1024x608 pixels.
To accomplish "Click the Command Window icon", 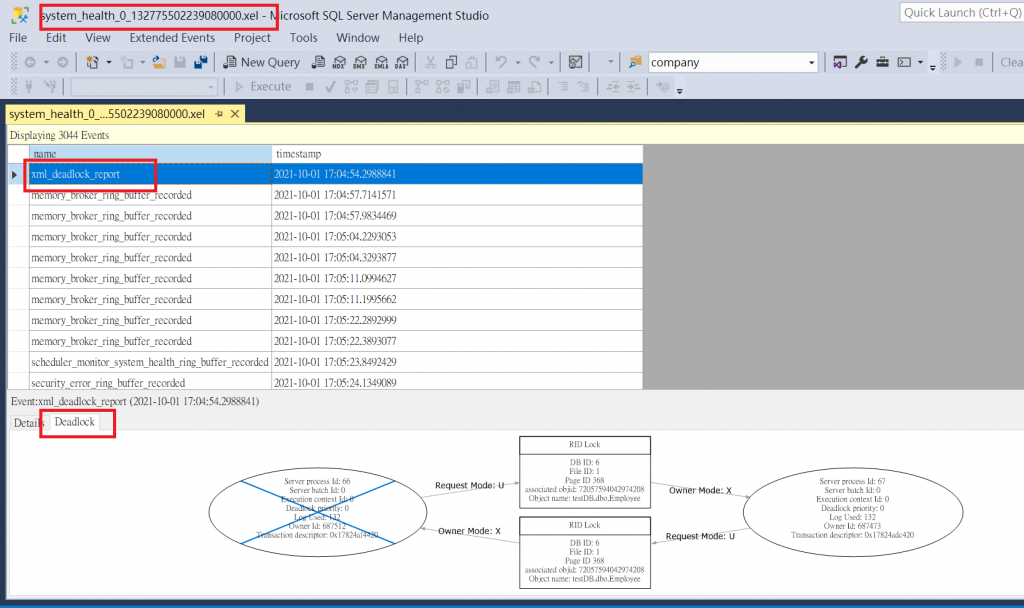I will click(904, 62).
